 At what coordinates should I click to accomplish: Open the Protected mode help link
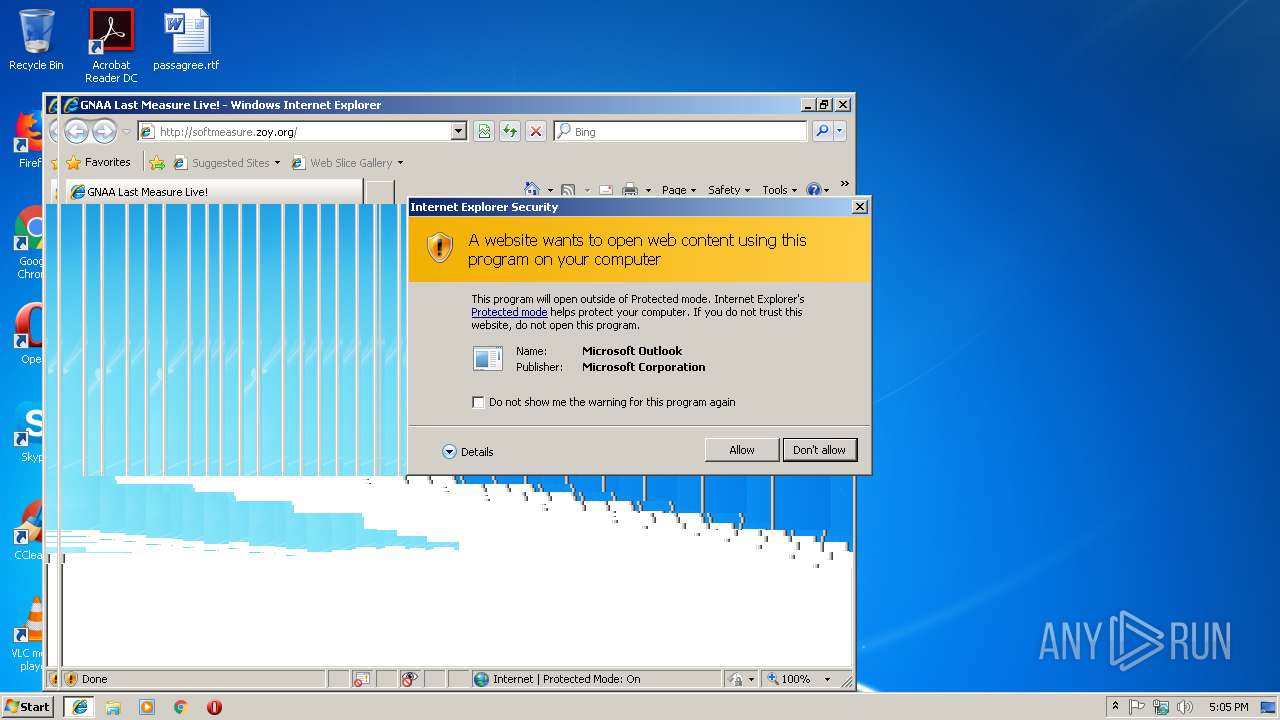point(509,312)
